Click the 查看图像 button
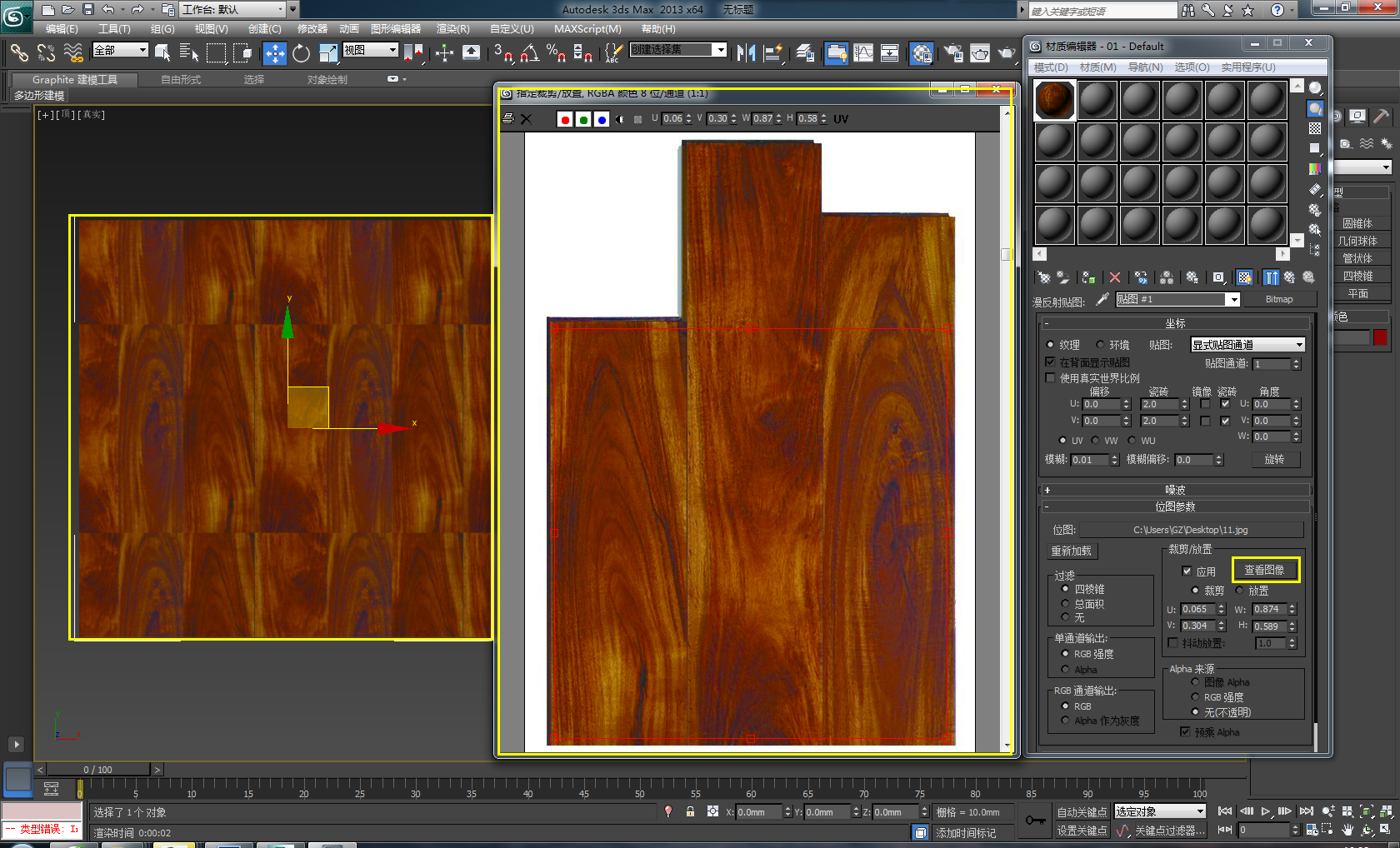1400x848 pixels. [x=1264, y=570]
